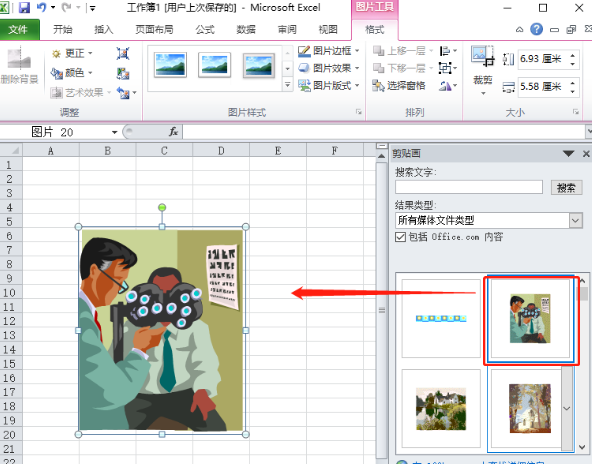
Task: Select the autumn church clip art thumbnail
Action: point(529,409)
